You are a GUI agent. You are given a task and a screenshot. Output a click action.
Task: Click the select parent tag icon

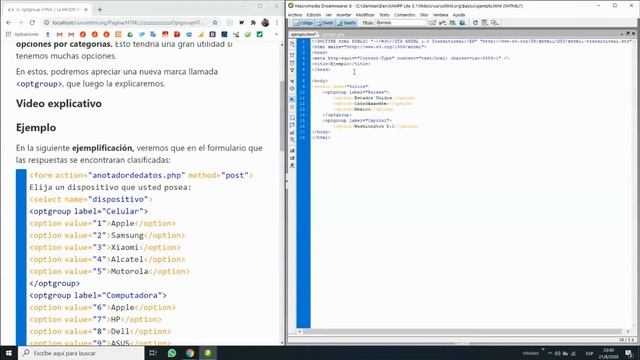[292, 81]
